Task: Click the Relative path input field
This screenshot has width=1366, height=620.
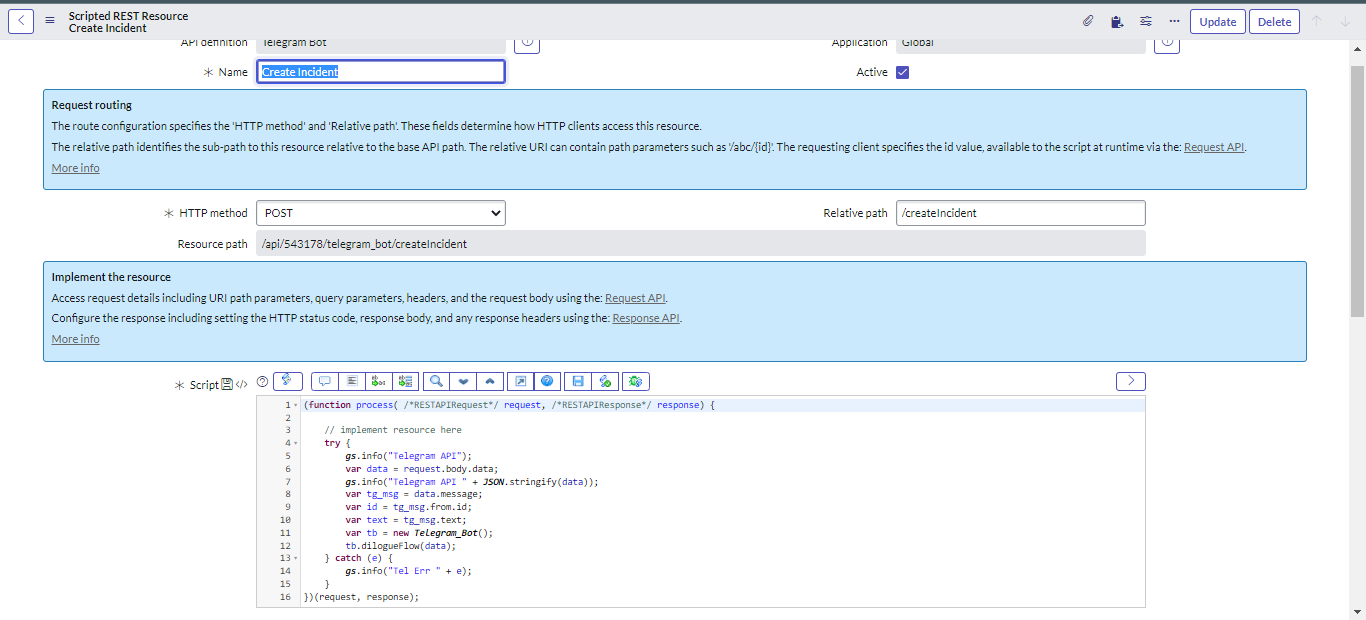Action: tap(1020, 213)
